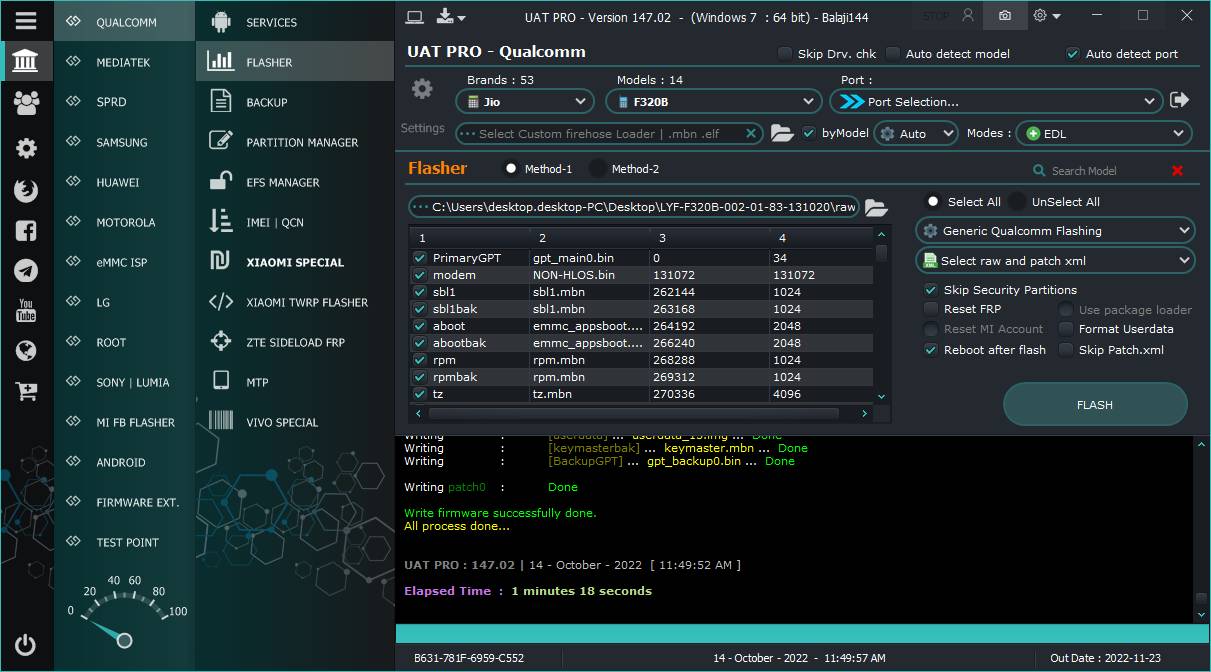1211x672 pixels.
Task: Click the Search Model field
Action: pyautogui.click(x=1098, y=171)
